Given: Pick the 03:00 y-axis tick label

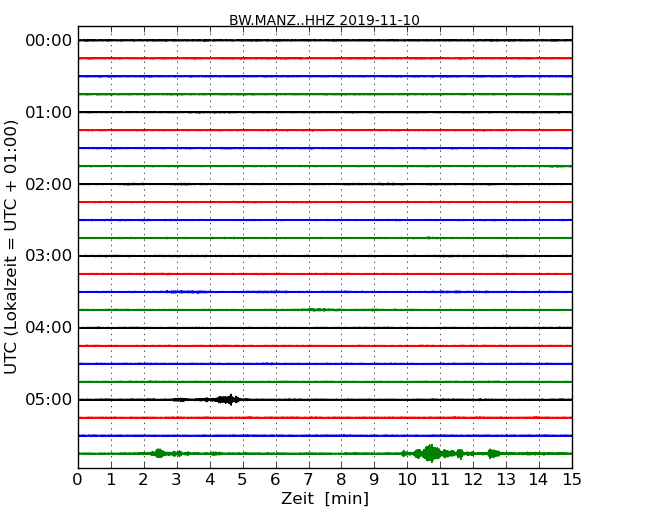Looking at the screenshot, I should coord(48,256).
